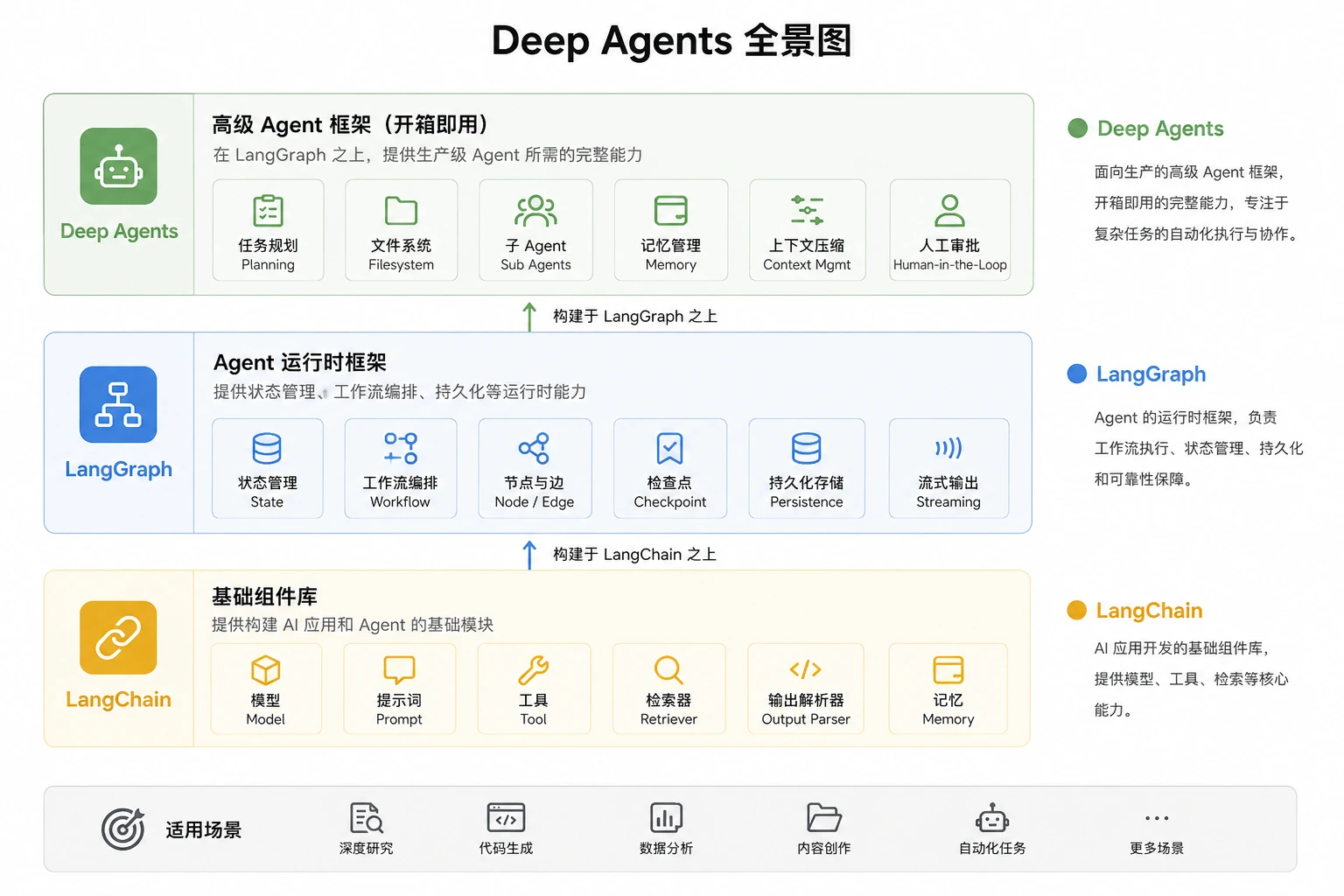Click the green legend dot for Deep Agents
This screenshot has width=1344, height=896.
[1077, 128]
